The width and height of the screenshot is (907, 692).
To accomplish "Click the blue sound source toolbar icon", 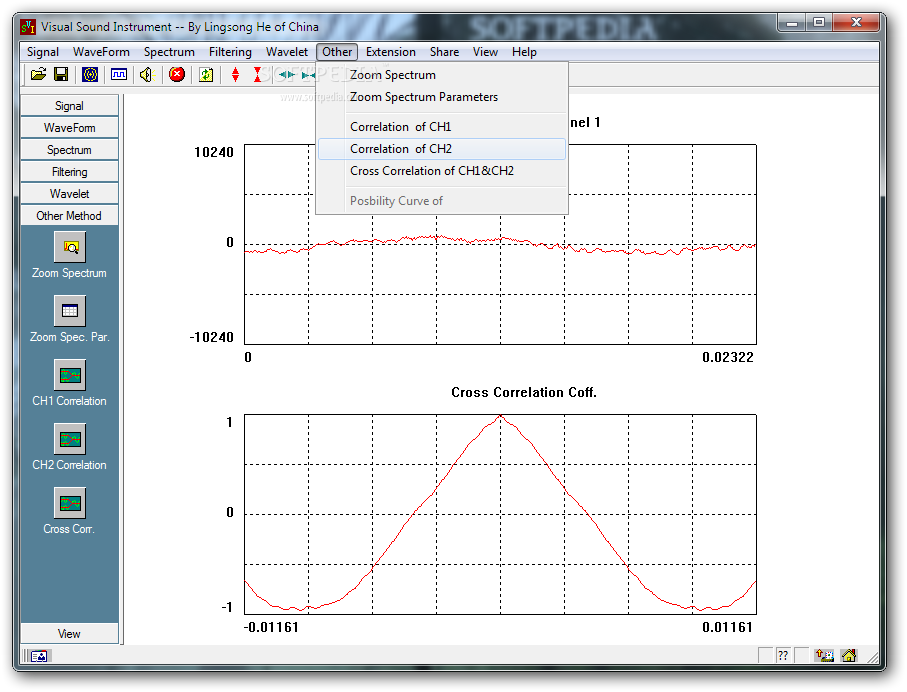I will (90, 74).
